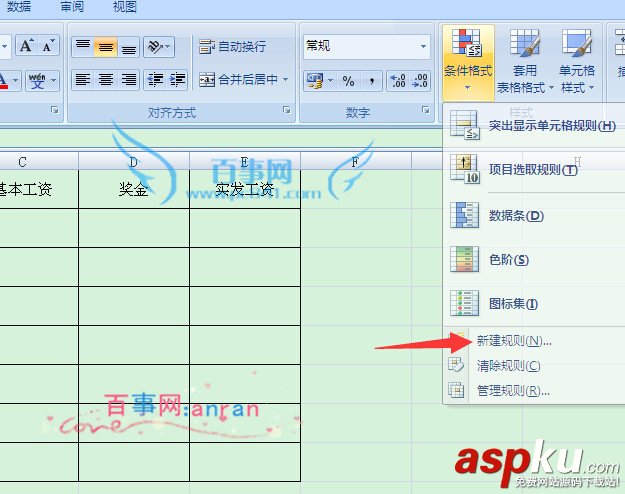The width and height of the screenshot is (625, 494).
Task: Align text to bottom of cell
Action: pos(128,47)
